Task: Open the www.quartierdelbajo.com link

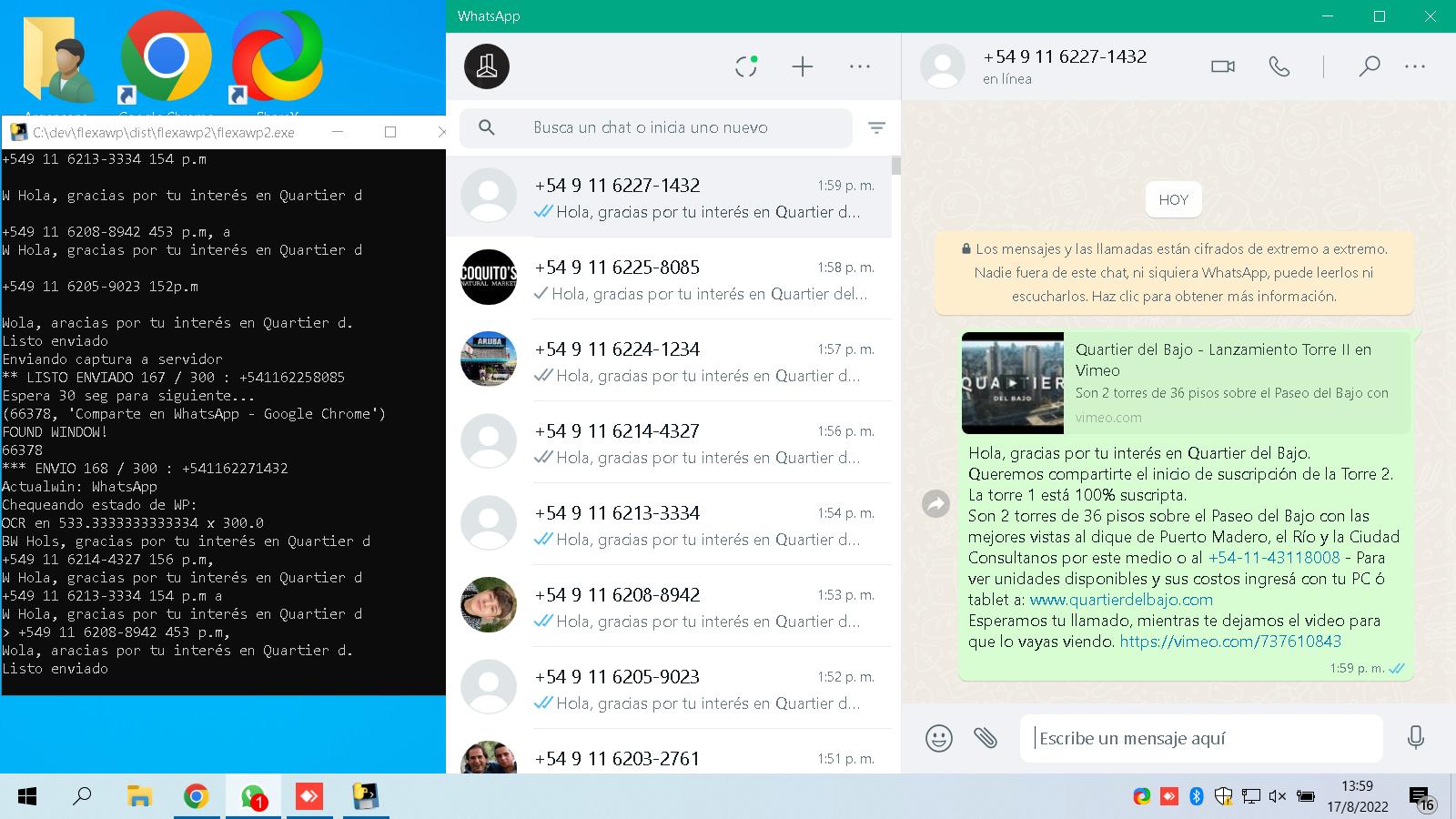Action: coord(1121,600)
